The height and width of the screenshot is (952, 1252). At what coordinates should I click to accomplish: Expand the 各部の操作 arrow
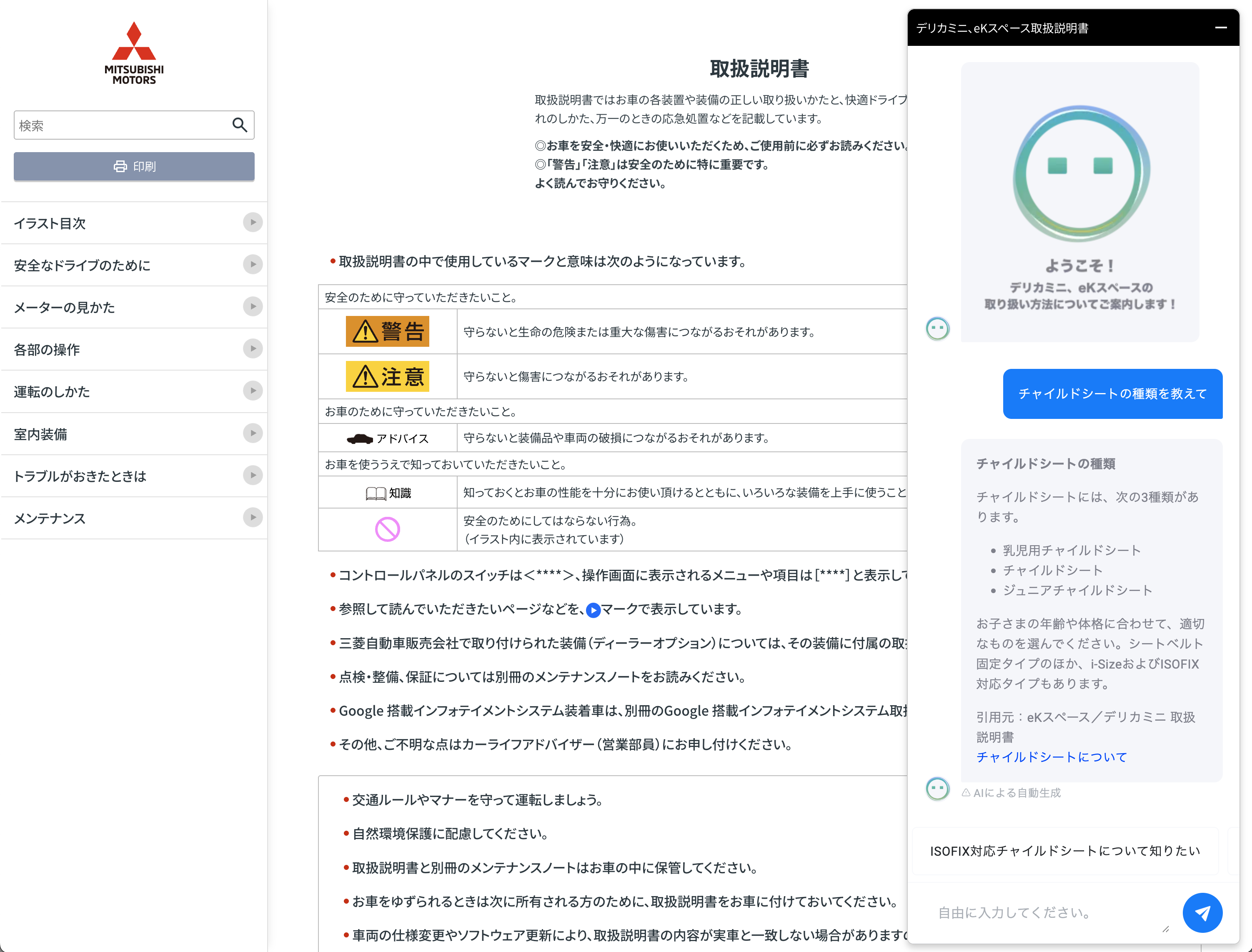(253, 348)
